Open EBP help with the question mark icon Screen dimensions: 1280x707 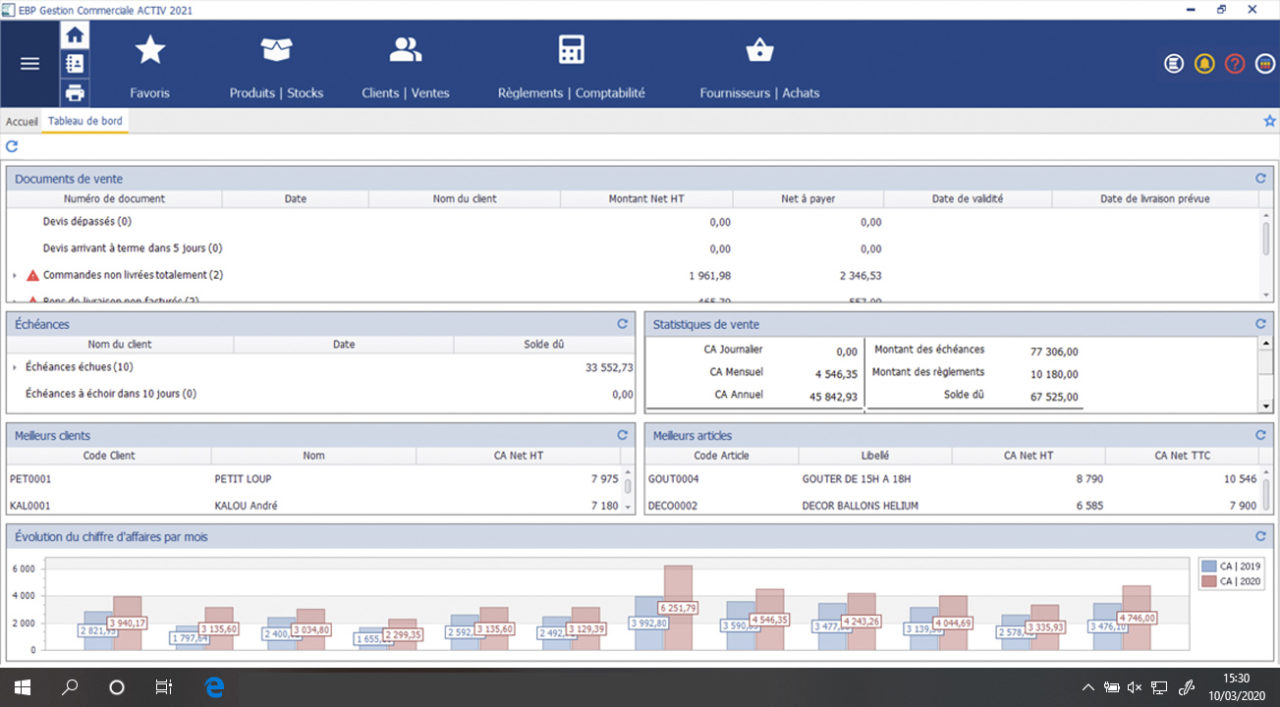point(1234,62)
